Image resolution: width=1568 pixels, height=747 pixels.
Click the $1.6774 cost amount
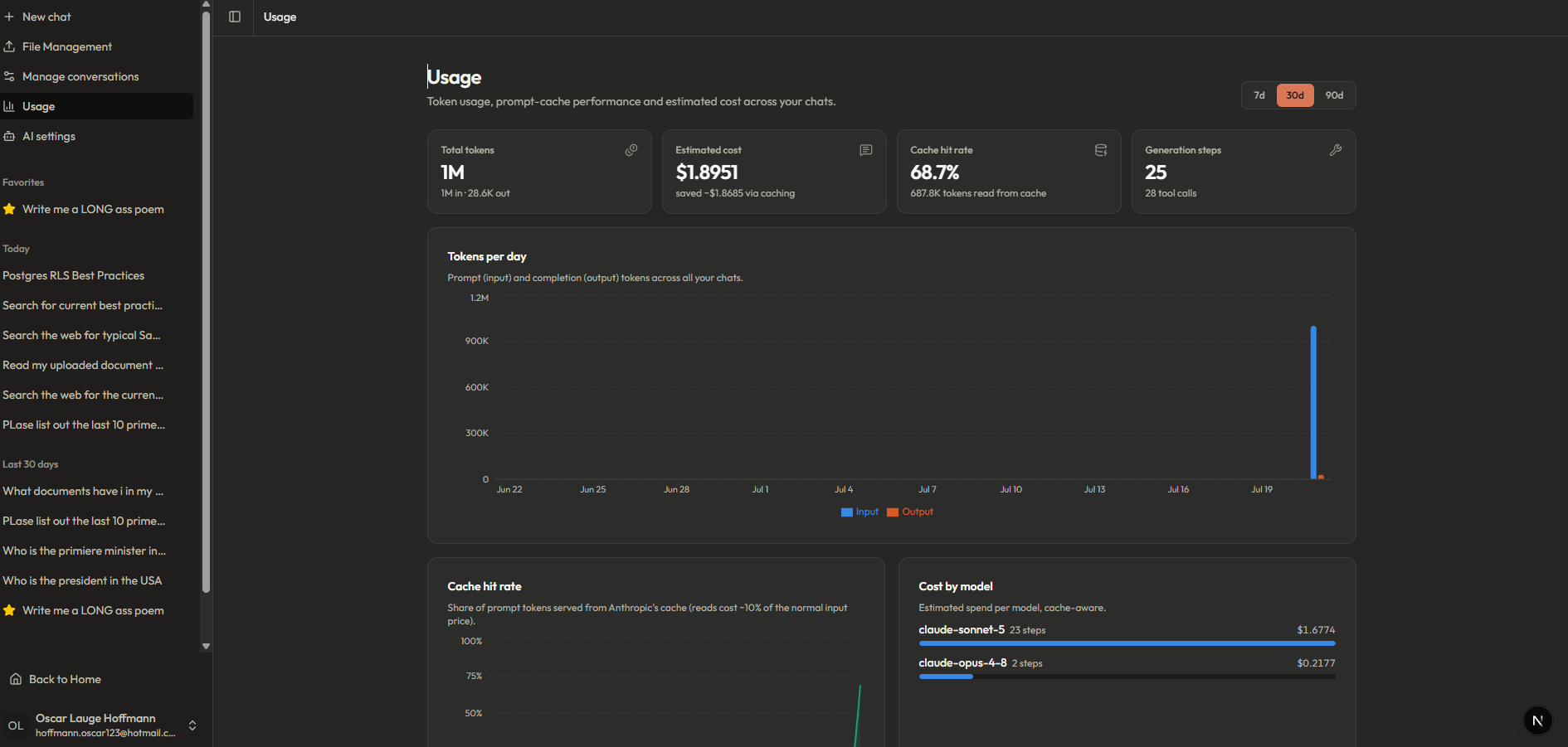(1316, 630)
